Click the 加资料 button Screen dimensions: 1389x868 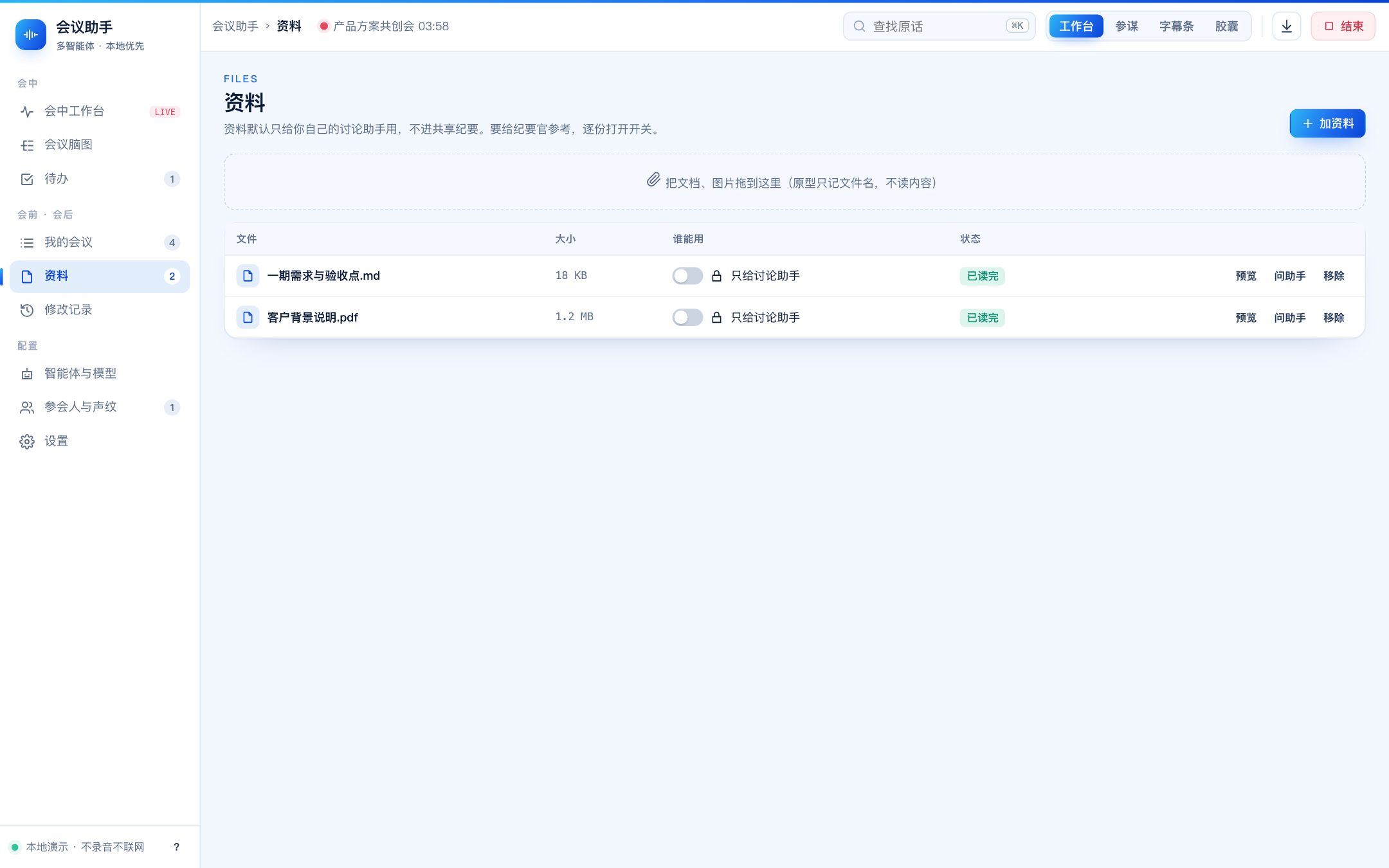pos(1327,123)
